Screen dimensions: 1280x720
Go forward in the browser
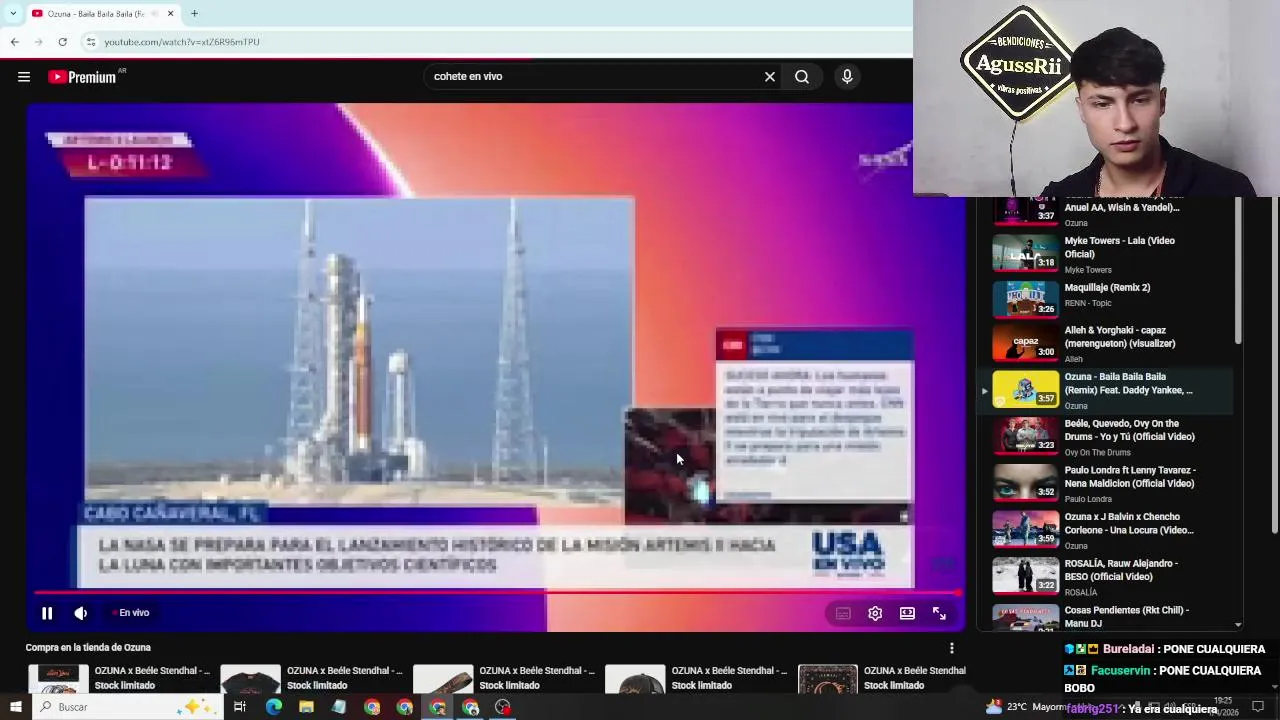(x=39, y=42)
